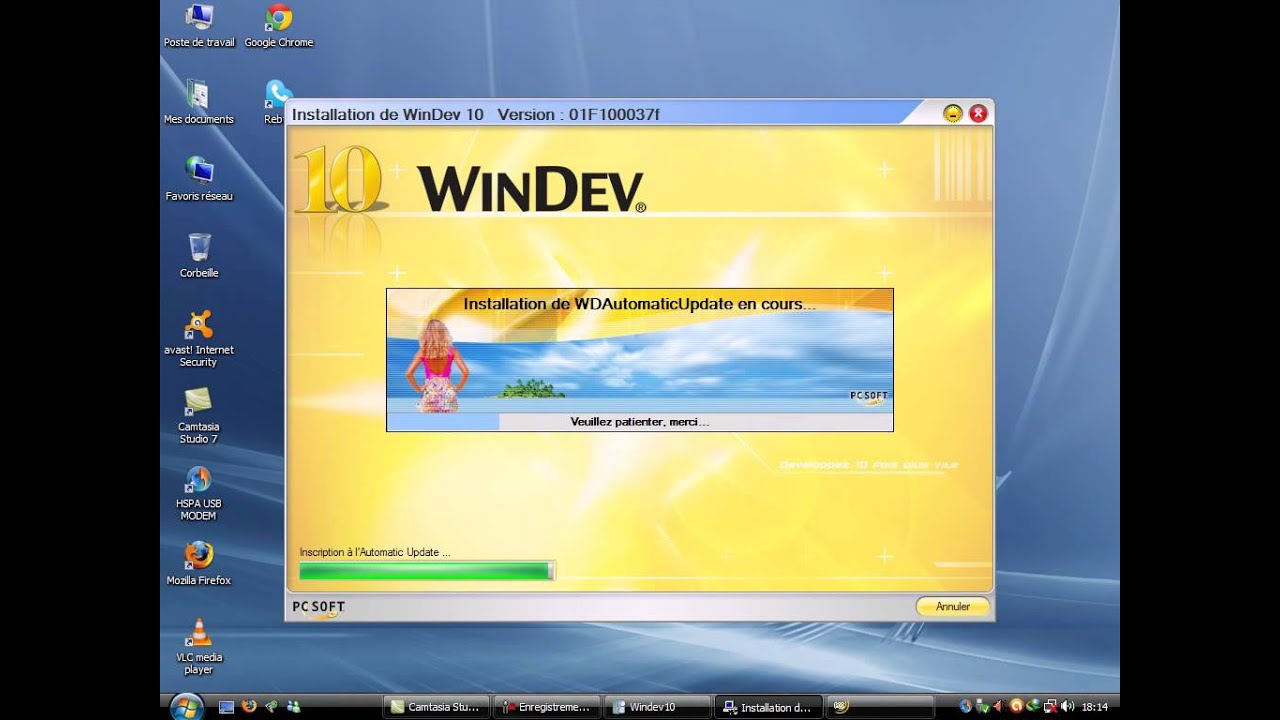
Task: Click the green installation progress bar
Action: click(x=427, y=571)
